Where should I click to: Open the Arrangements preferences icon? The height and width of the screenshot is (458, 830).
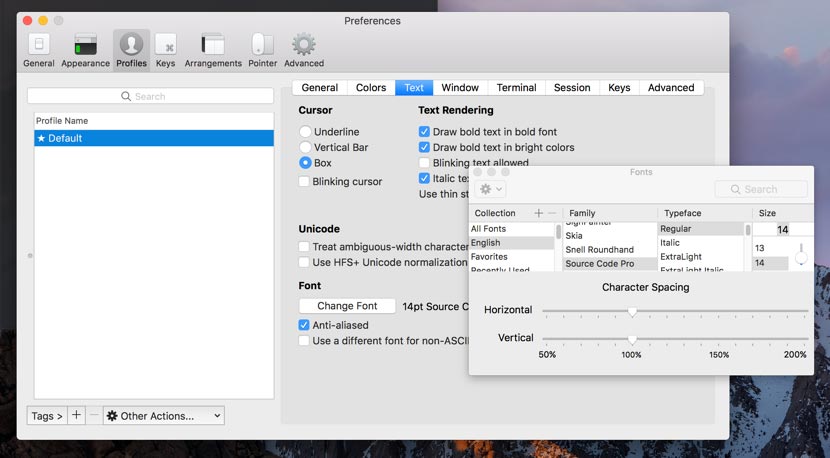click(213, 50)
